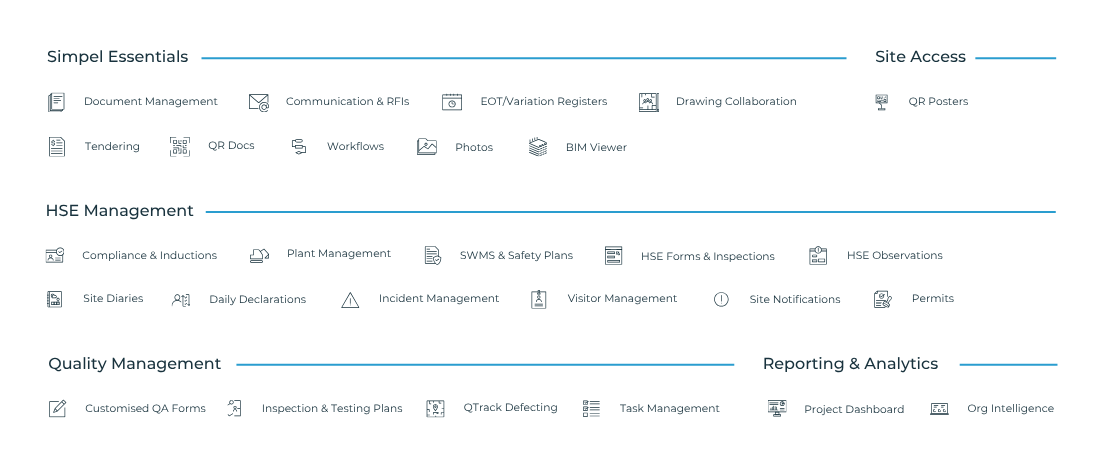The height and width of the screenshot is (470, 1106).
Task: Go to Site Diaries
Action: coord(113,299)
